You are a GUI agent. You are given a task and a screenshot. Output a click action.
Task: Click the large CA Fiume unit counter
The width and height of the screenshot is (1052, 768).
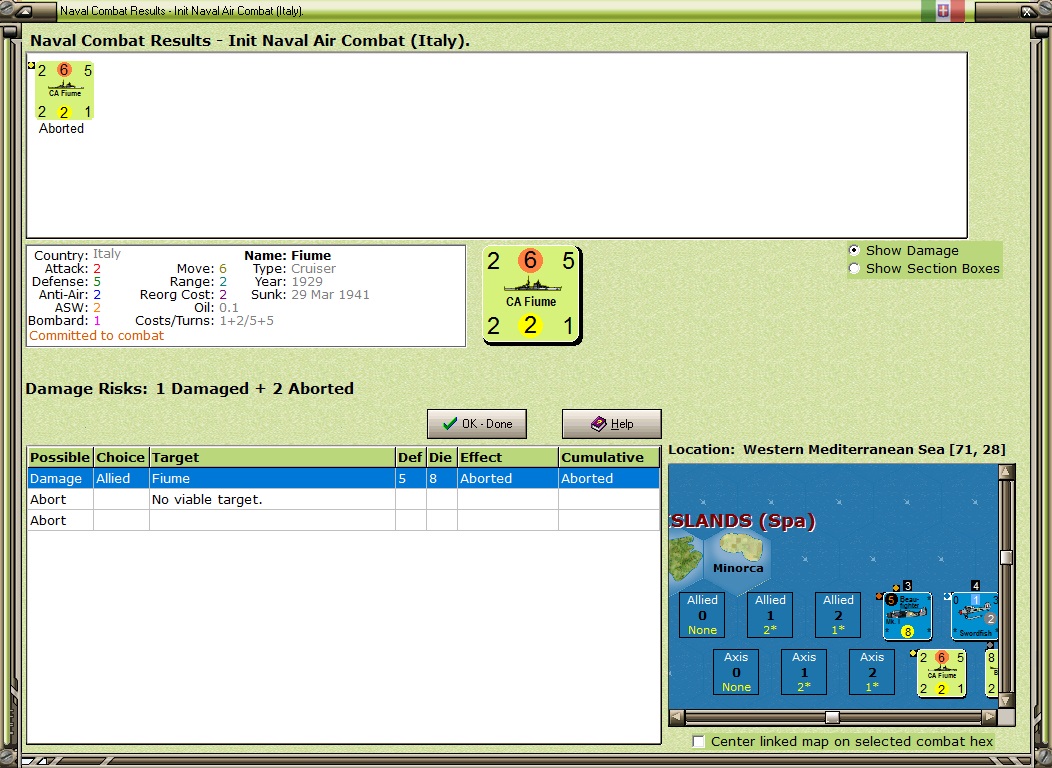coord(531,295)
